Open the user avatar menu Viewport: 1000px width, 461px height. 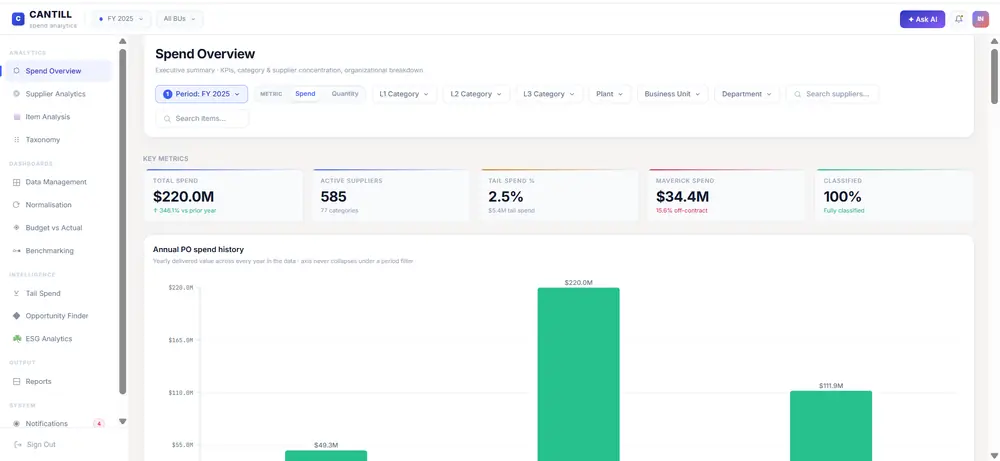coord(980,19)
